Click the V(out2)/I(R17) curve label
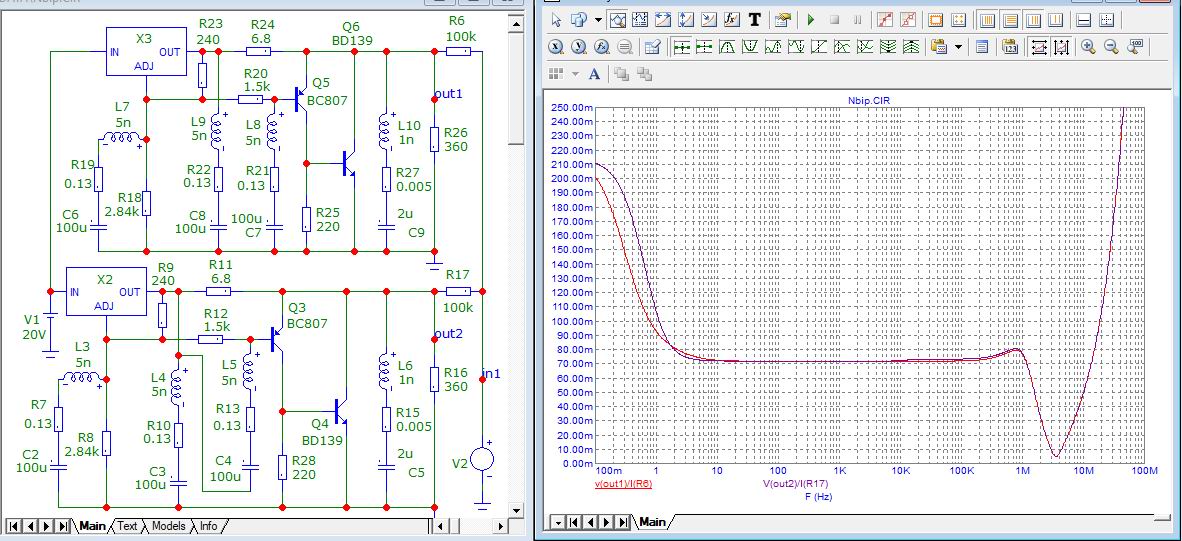 click(795, 484)
